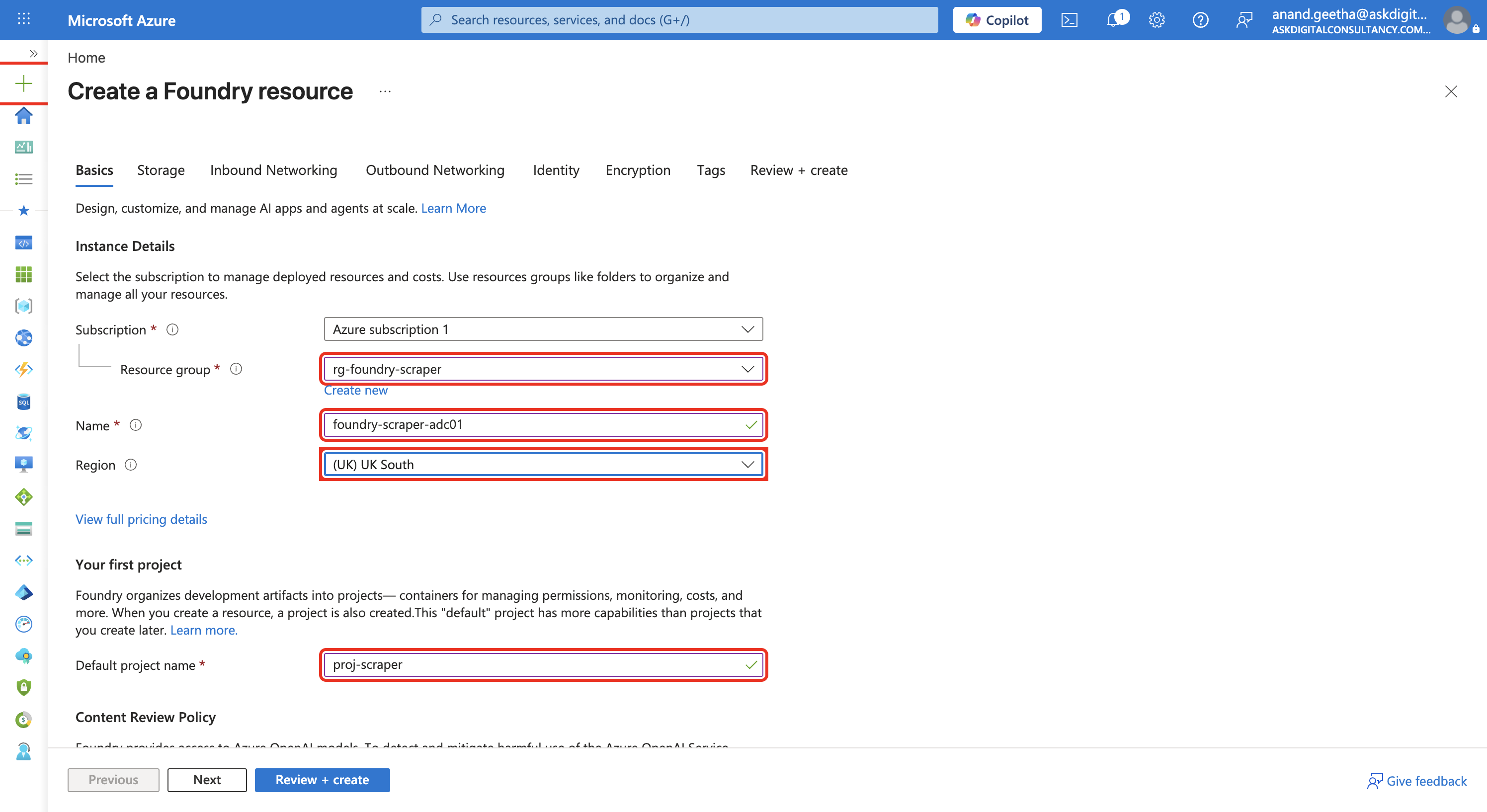This screenshot has height=812, width=1487.
Task: Open Microsoft Entra ID sidebar icon
Action: tap(24, 592)
